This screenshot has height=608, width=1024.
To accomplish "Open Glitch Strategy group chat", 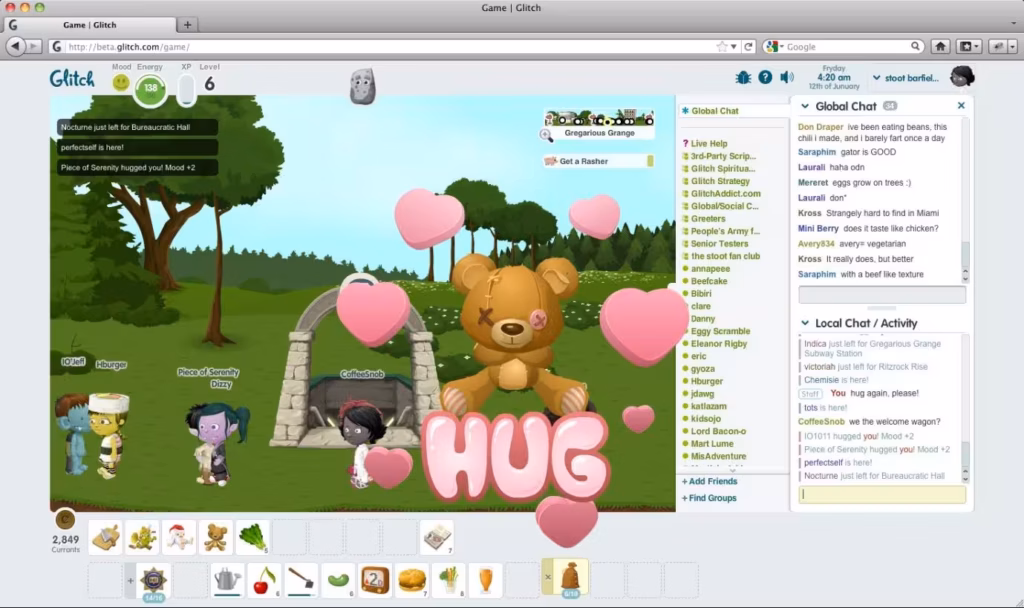I will (720, 181).
